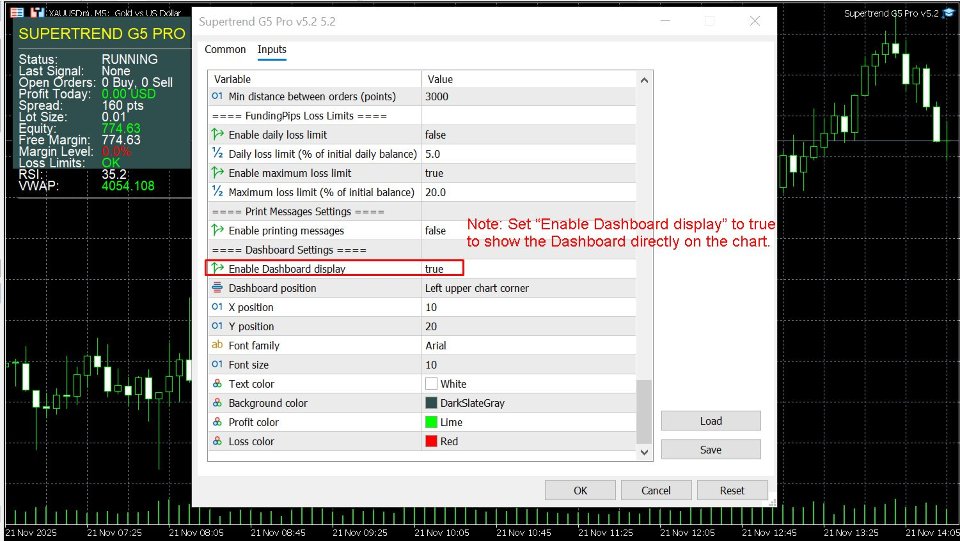Open the Lime profit color swatch
Image resolution: width=960 pixels, height=541 pixels.
(x=431, y=422)
